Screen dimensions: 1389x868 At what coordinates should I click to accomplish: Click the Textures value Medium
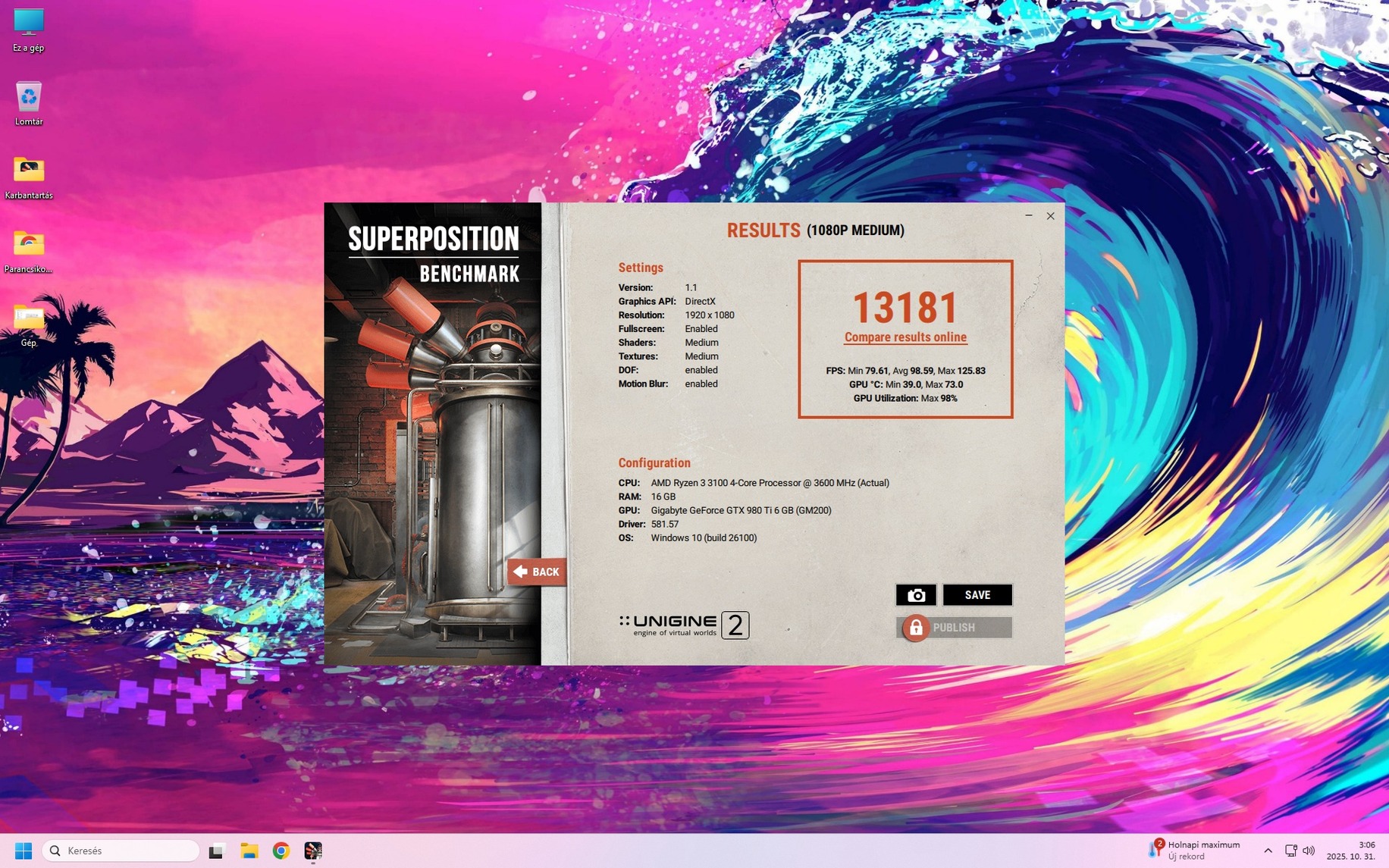701,356
